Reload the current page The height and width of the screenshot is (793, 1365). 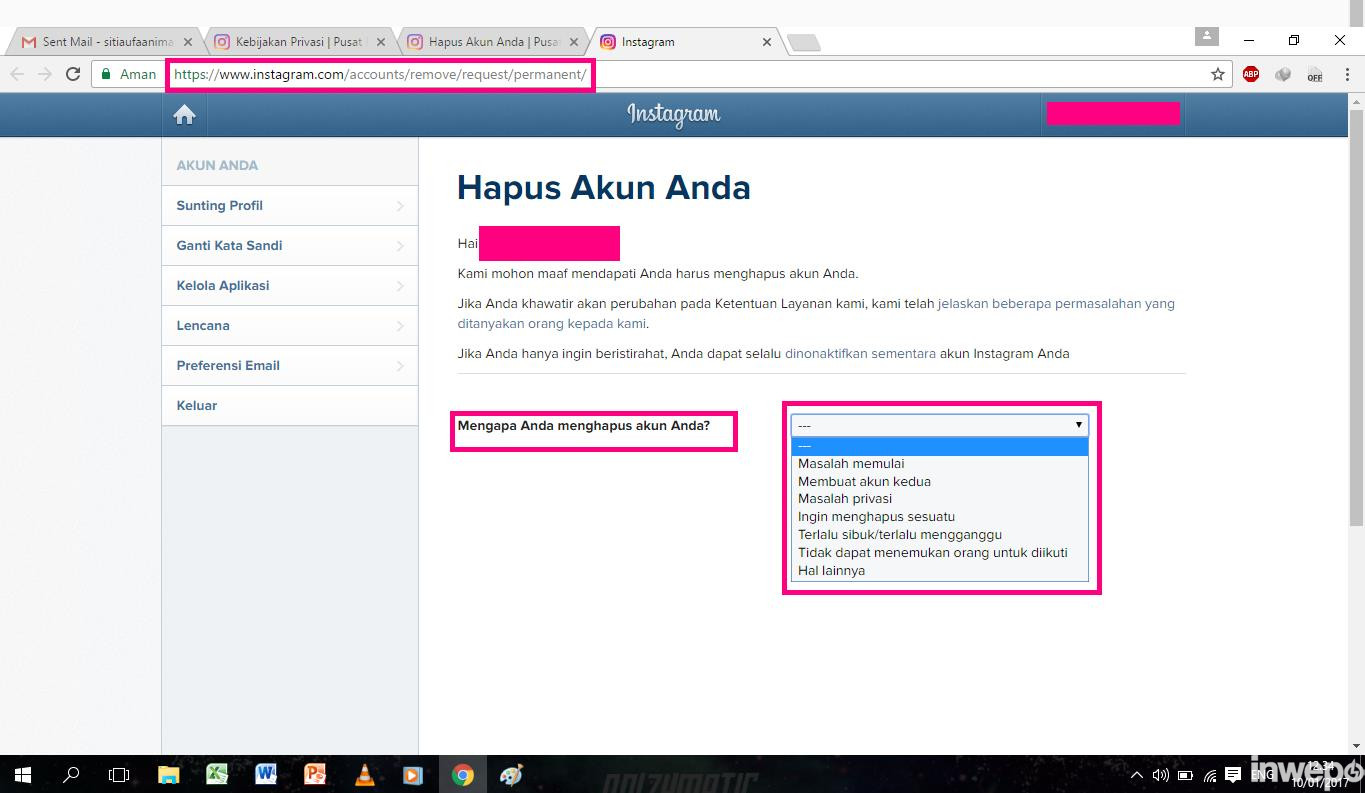[x=72, y=74]
